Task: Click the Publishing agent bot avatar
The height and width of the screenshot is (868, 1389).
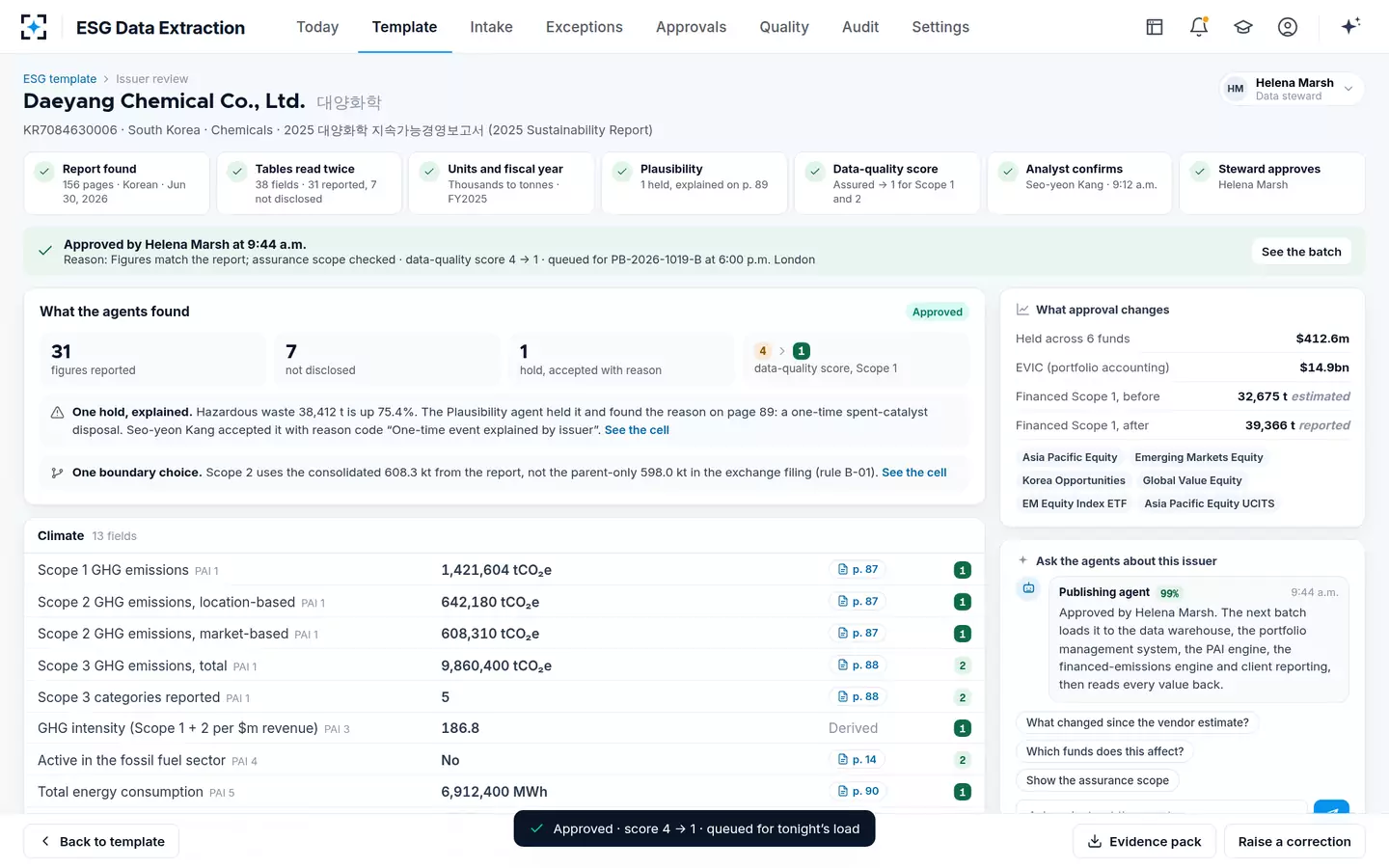Action: coord(1029,588)
